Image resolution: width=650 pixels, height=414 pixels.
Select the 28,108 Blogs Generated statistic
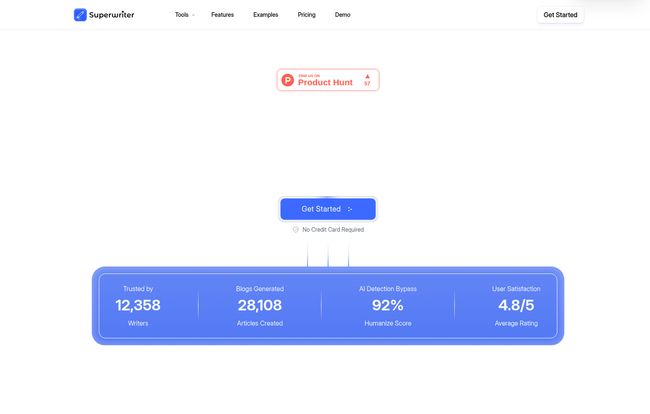(259, 305)
